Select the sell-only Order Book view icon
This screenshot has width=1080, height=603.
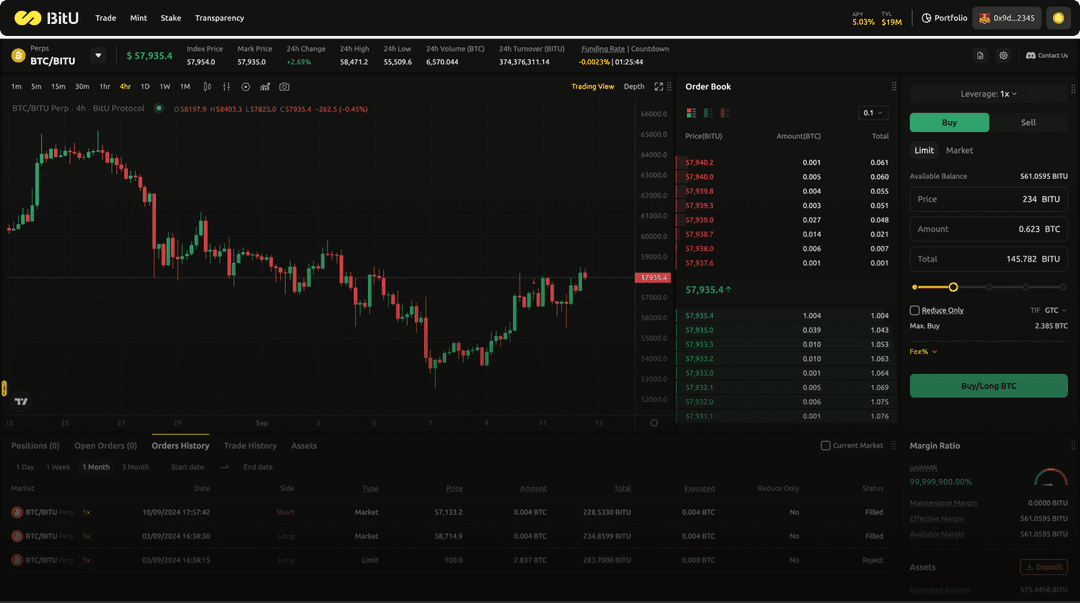(x=723, y=113)
